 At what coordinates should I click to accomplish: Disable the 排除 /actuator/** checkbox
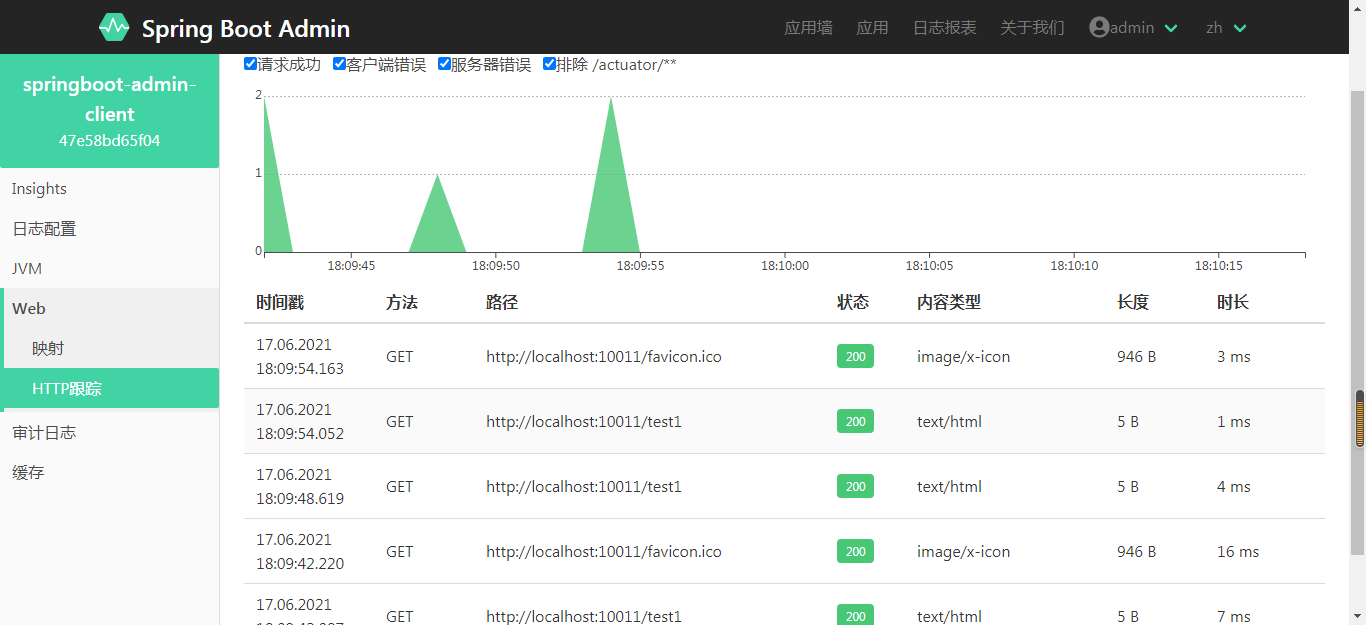pos(549,64)
